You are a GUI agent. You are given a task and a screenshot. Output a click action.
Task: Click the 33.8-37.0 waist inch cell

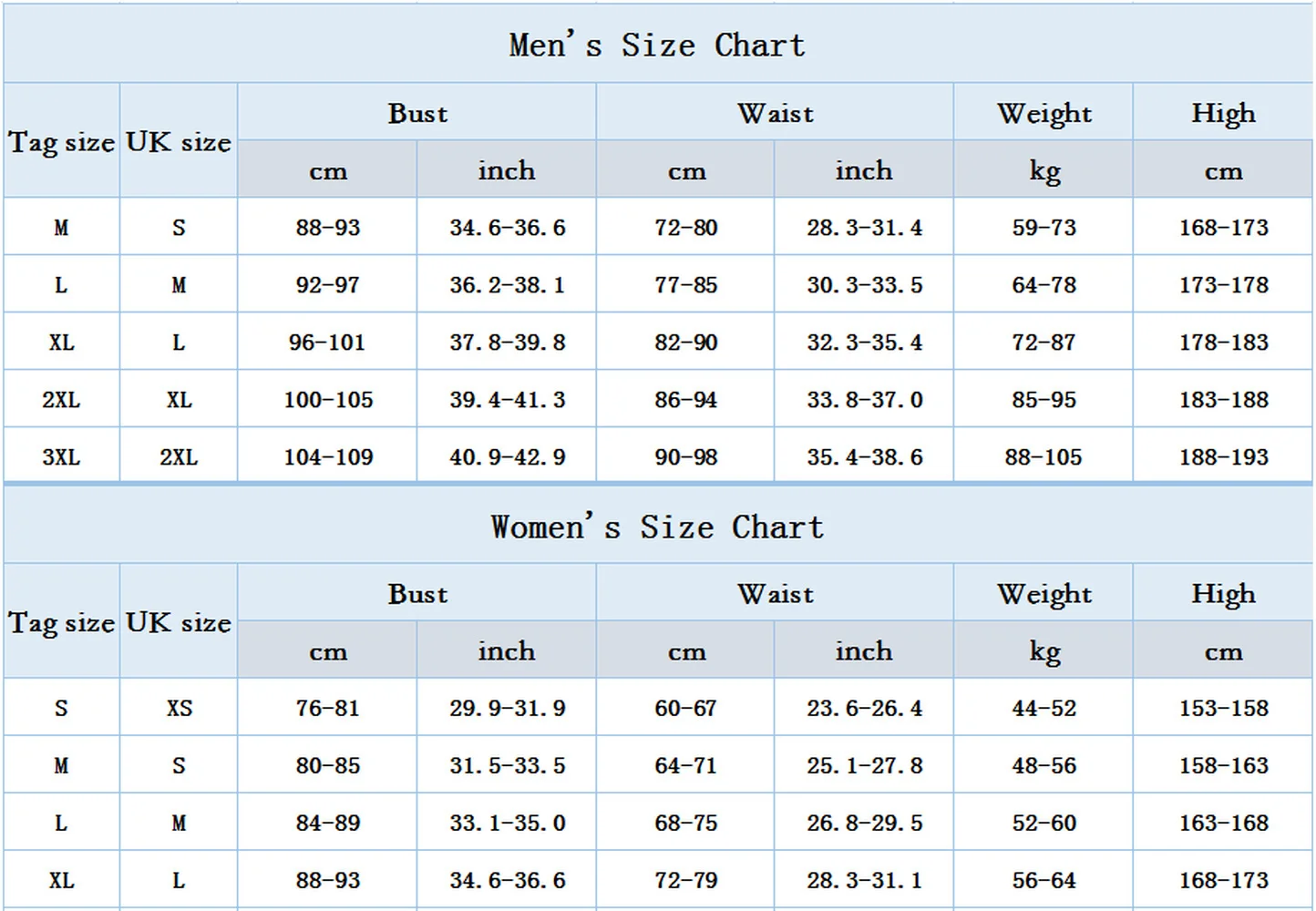pos(864,400)
